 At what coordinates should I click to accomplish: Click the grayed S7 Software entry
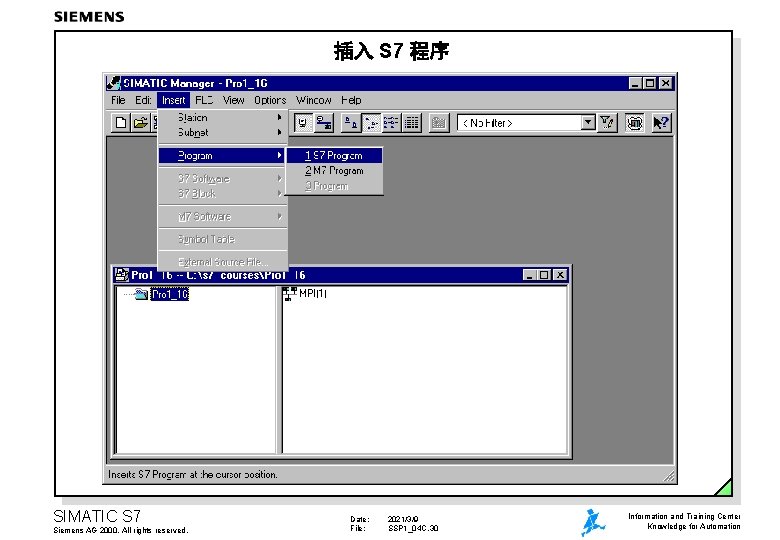coord(223,178)
